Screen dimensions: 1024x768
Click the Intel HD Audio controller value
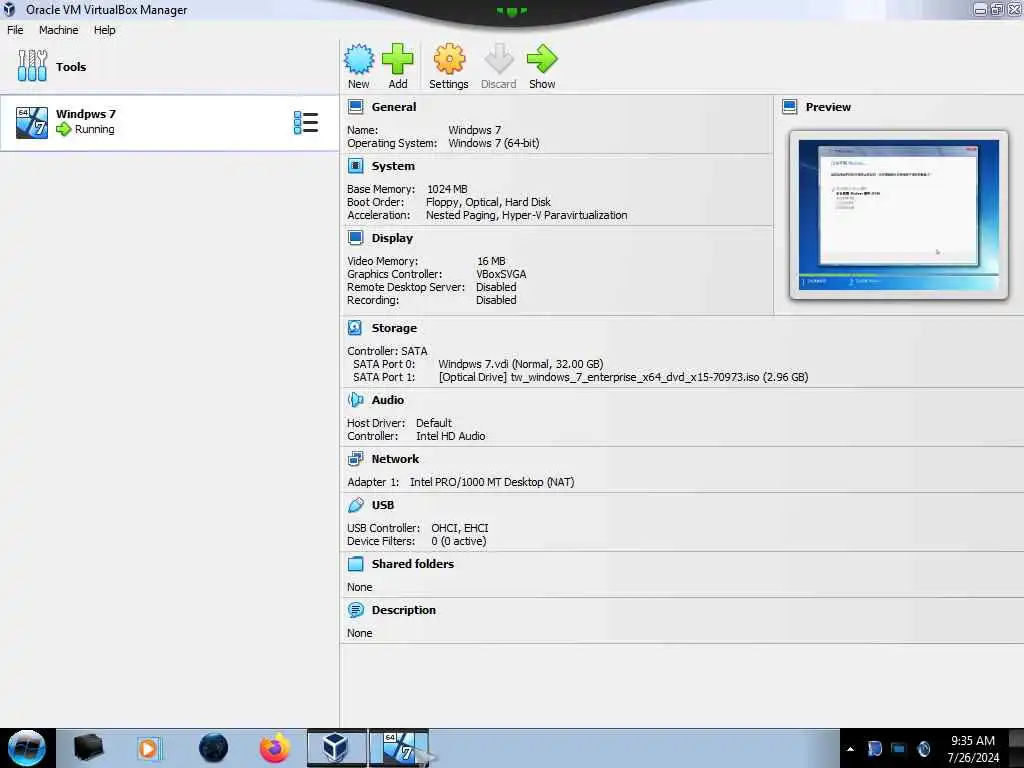click(451, 436)
